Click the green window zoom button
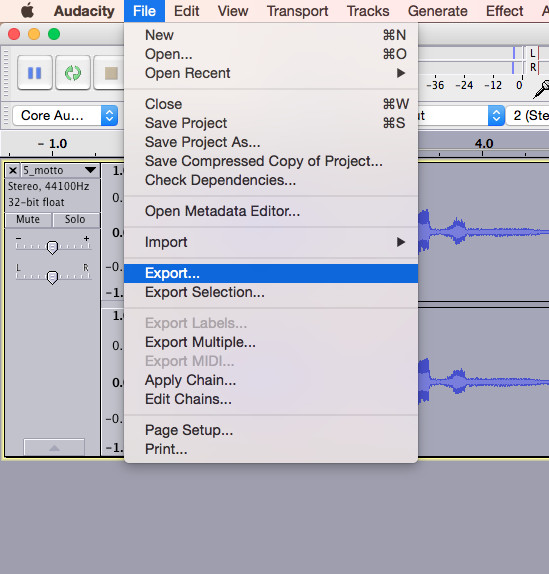 coord(54,34)
